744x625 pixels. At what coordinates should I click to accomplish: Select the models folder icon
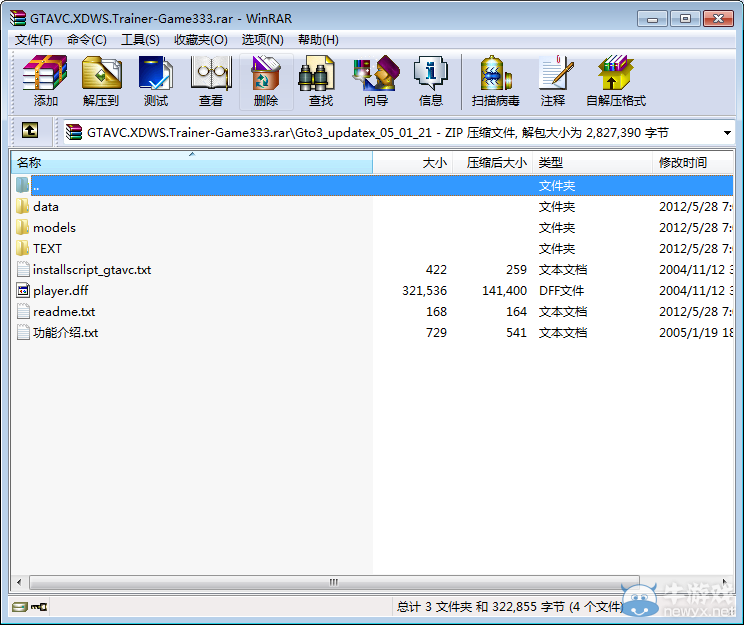[x=22, y=227]
